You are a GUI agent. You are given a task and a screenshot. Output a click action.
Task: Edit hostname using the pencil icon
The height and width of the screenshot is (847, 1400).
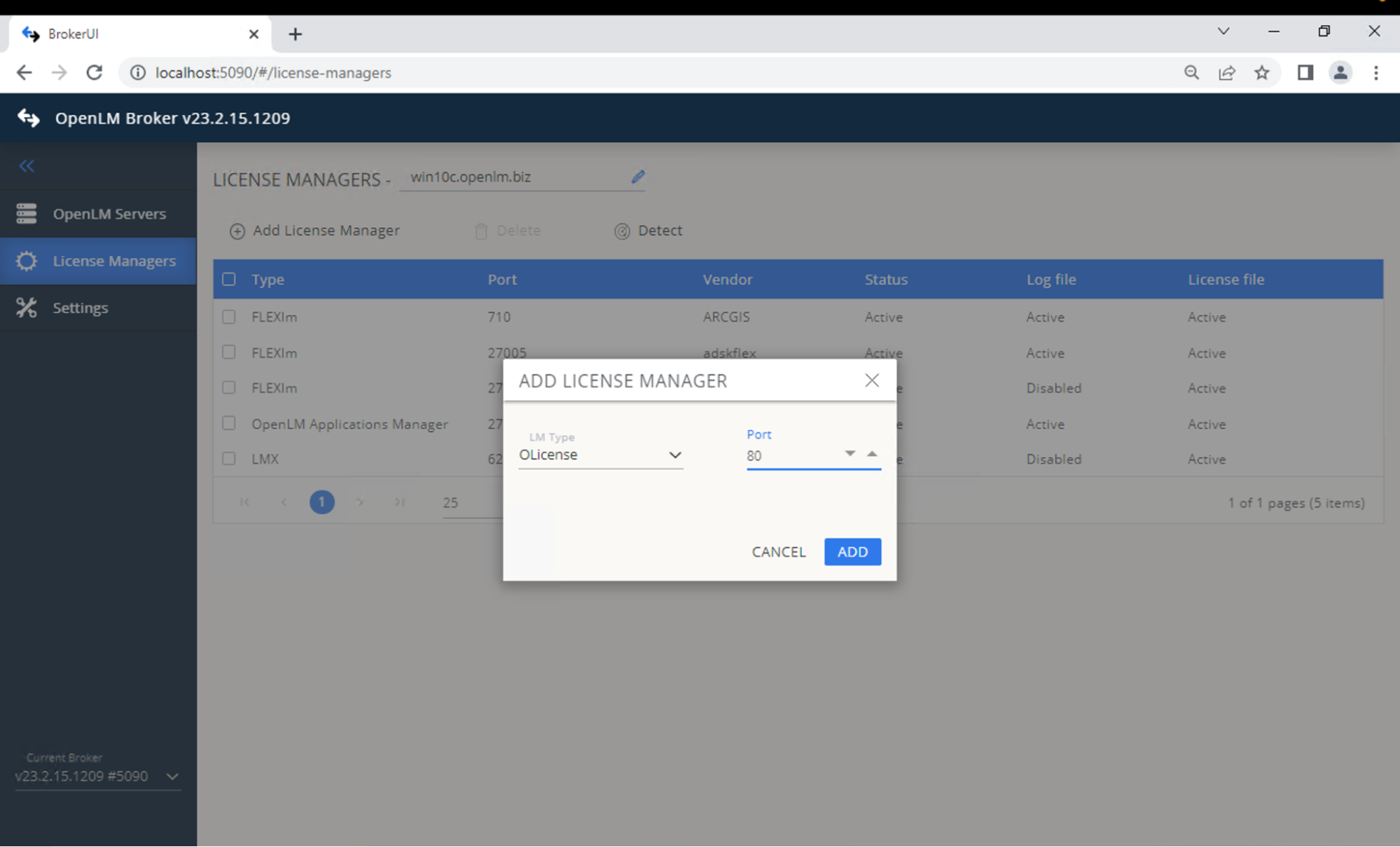[x=638, y=177]
